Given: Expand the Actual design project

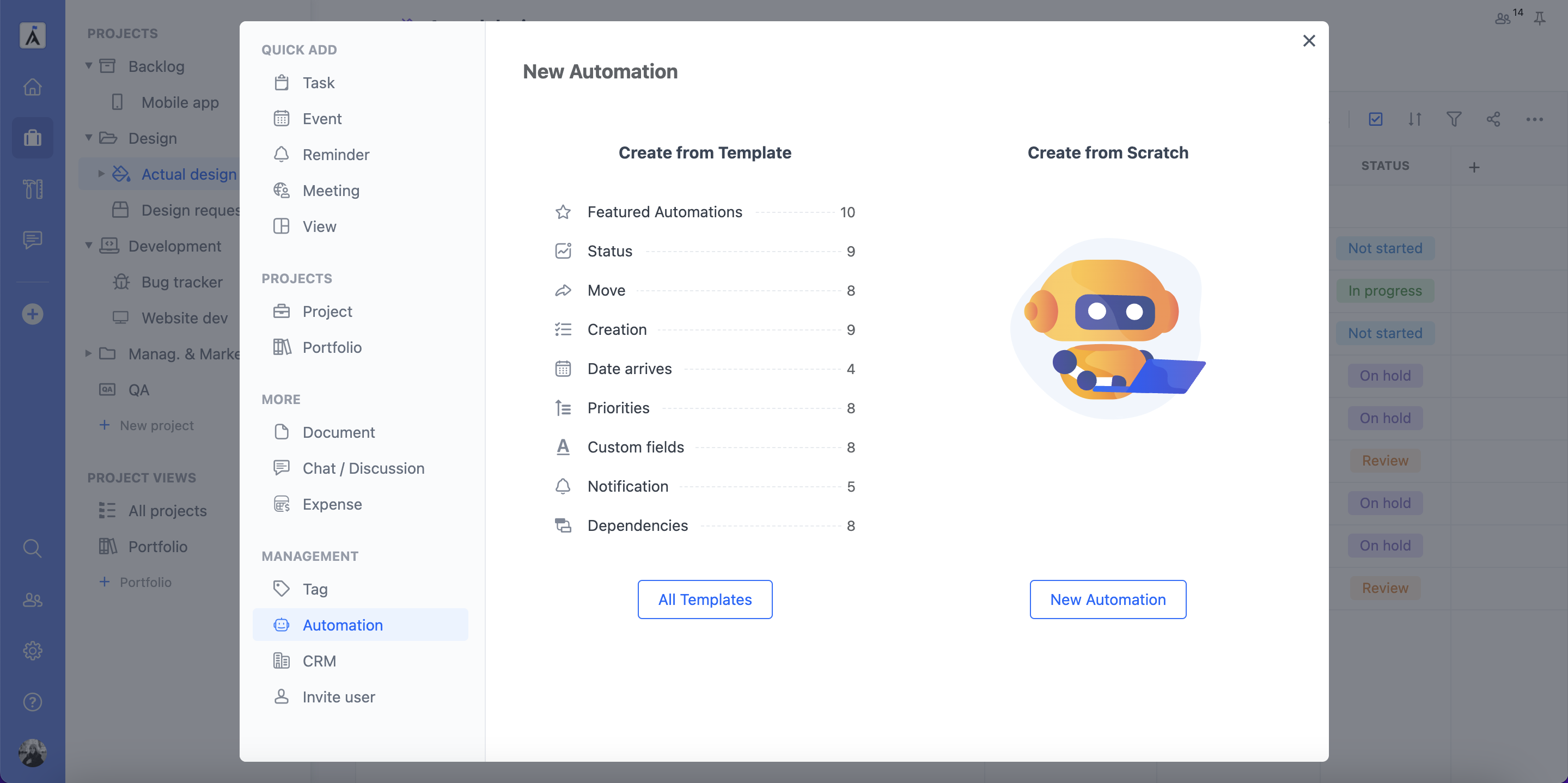Looking at the screenshot, I should point(102,173).
